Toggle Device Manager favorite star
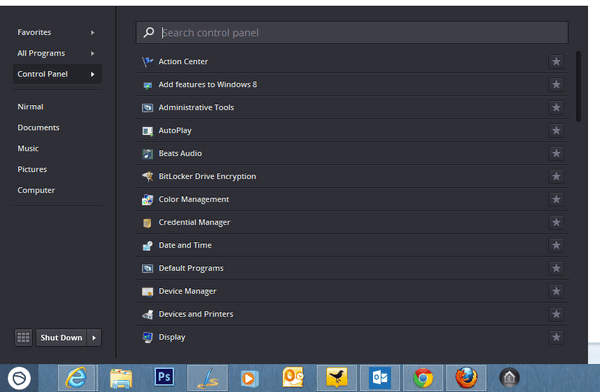Image resolution: width=600 pixels, height=392 pixels. 556,291
